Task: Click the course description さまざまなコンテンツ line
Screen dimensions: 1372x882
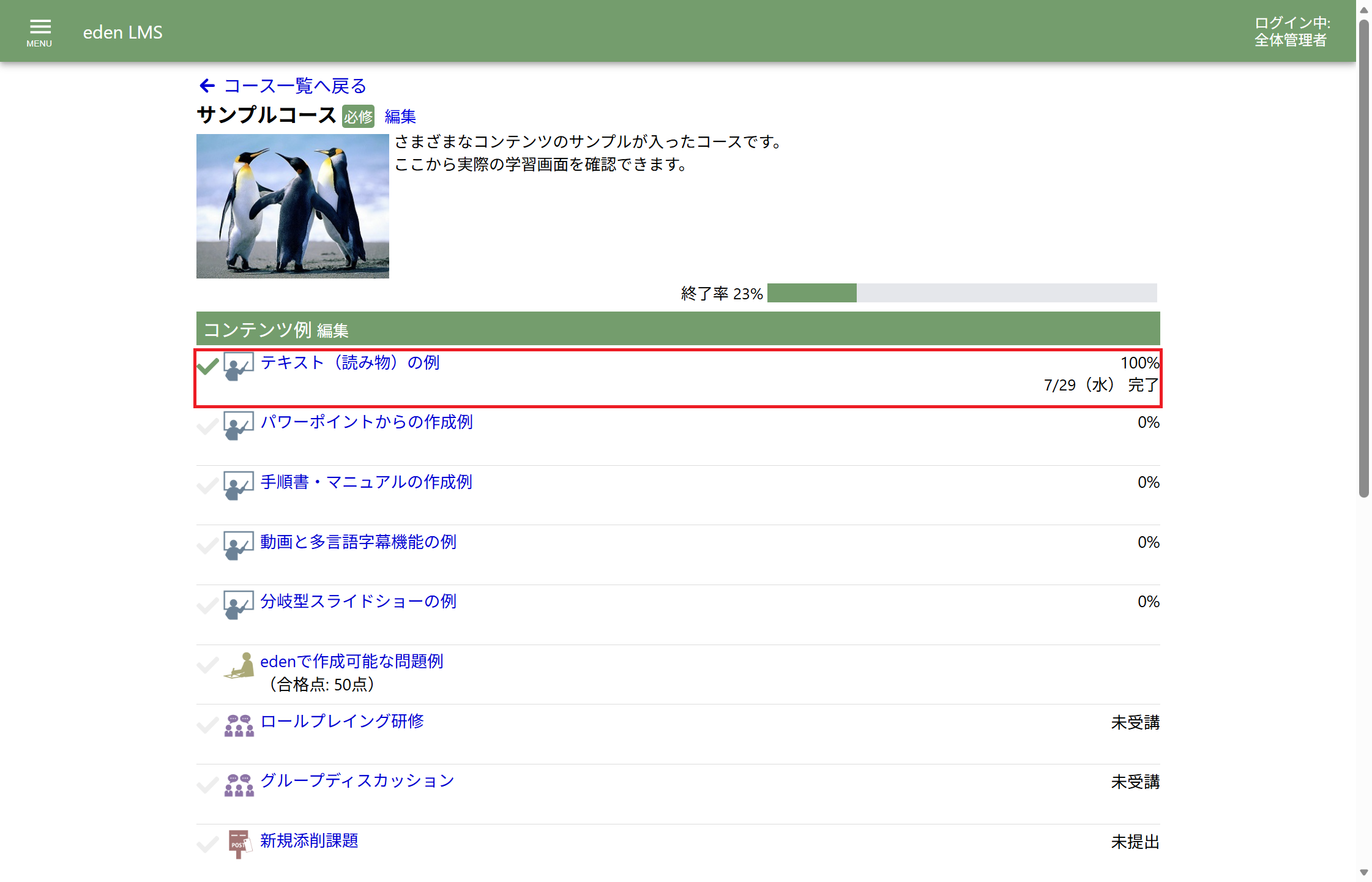Action: click(588, 141)
